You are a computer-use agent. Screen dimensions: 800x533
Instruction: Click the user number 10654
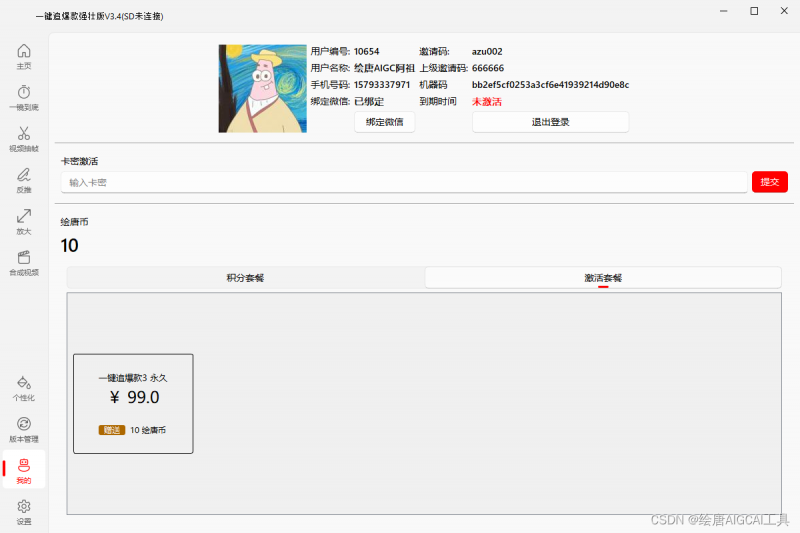pyautogui.click(x=366, y=52)
